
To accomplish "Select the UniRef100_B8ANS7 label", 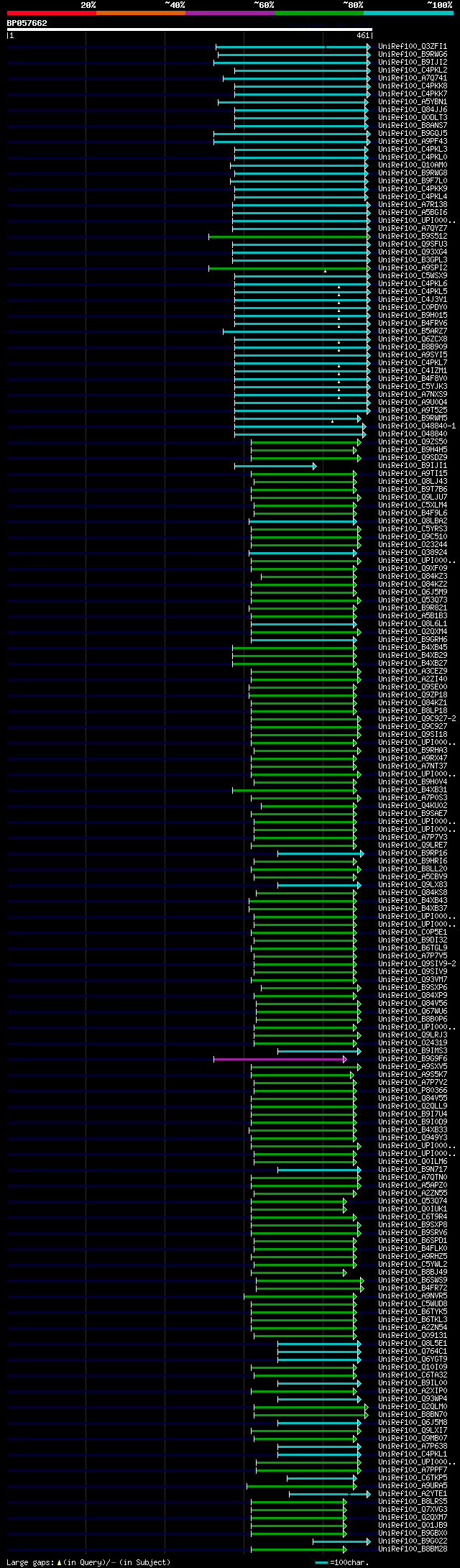I will pos(413,126).
